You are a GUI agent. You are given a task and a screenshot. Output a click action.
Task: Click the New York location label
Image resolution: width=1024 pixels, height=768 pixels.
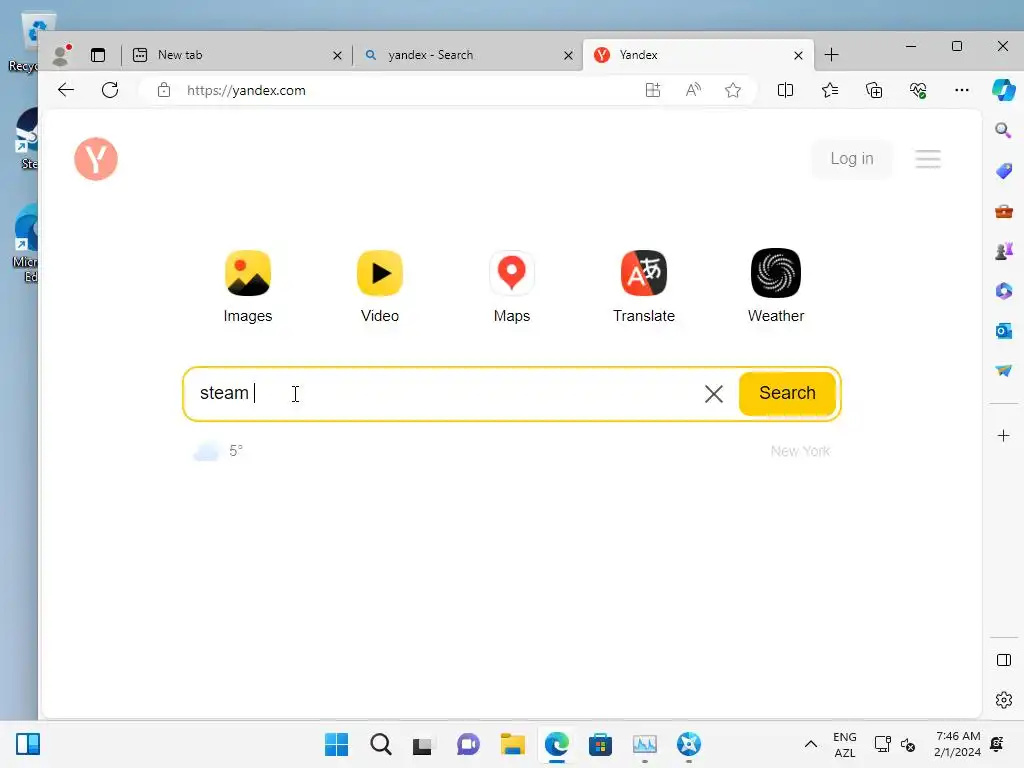tap(800, 451)
